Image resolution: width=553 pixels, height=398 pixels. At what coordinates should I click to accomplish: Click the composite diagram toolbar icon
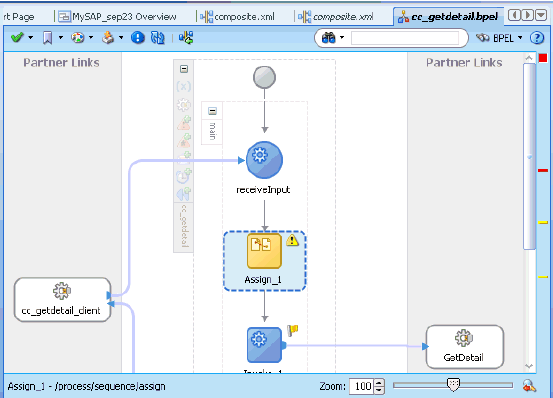click(x=186, y=37)
